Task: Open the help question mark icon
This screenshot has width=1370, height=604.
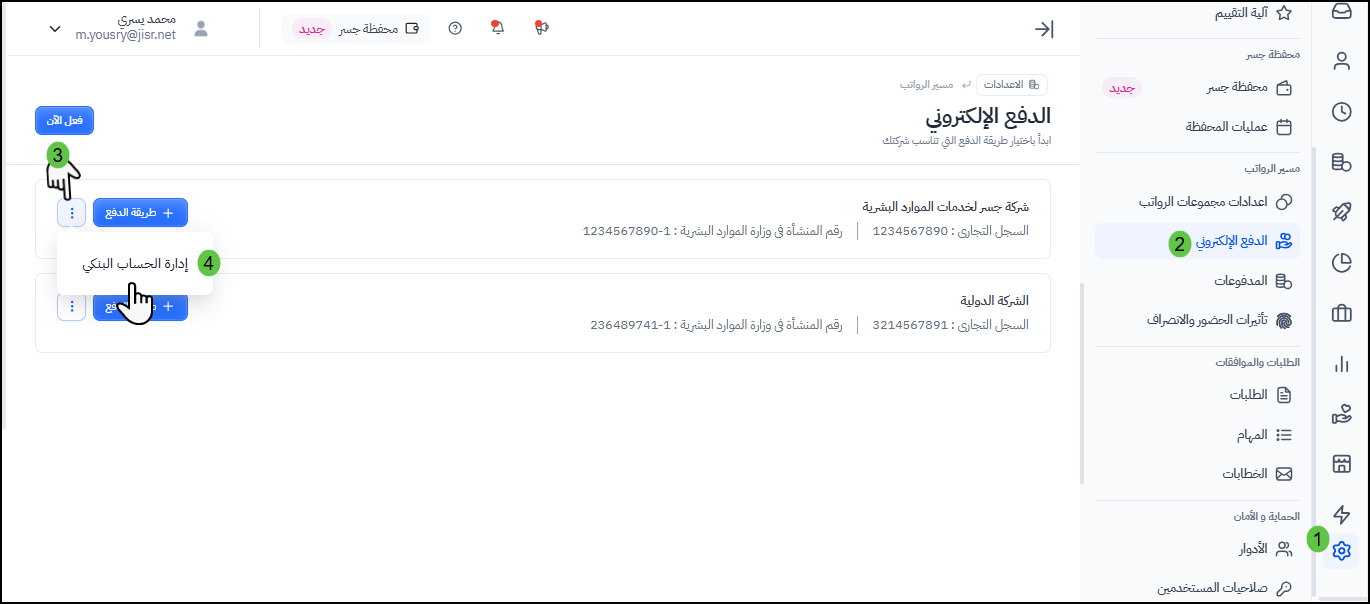Action: coord(455,29)
